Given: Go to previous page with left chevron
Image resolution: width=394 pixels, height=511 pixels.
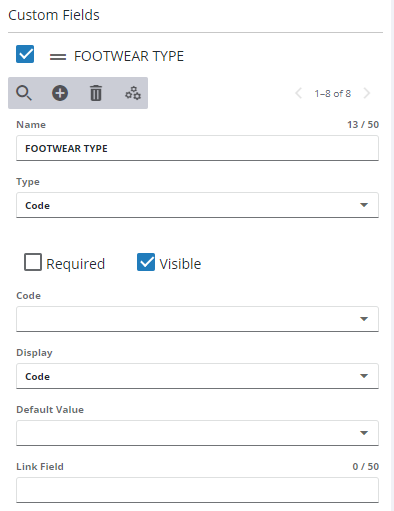Looking at the screenshot, I should [299, 93].
